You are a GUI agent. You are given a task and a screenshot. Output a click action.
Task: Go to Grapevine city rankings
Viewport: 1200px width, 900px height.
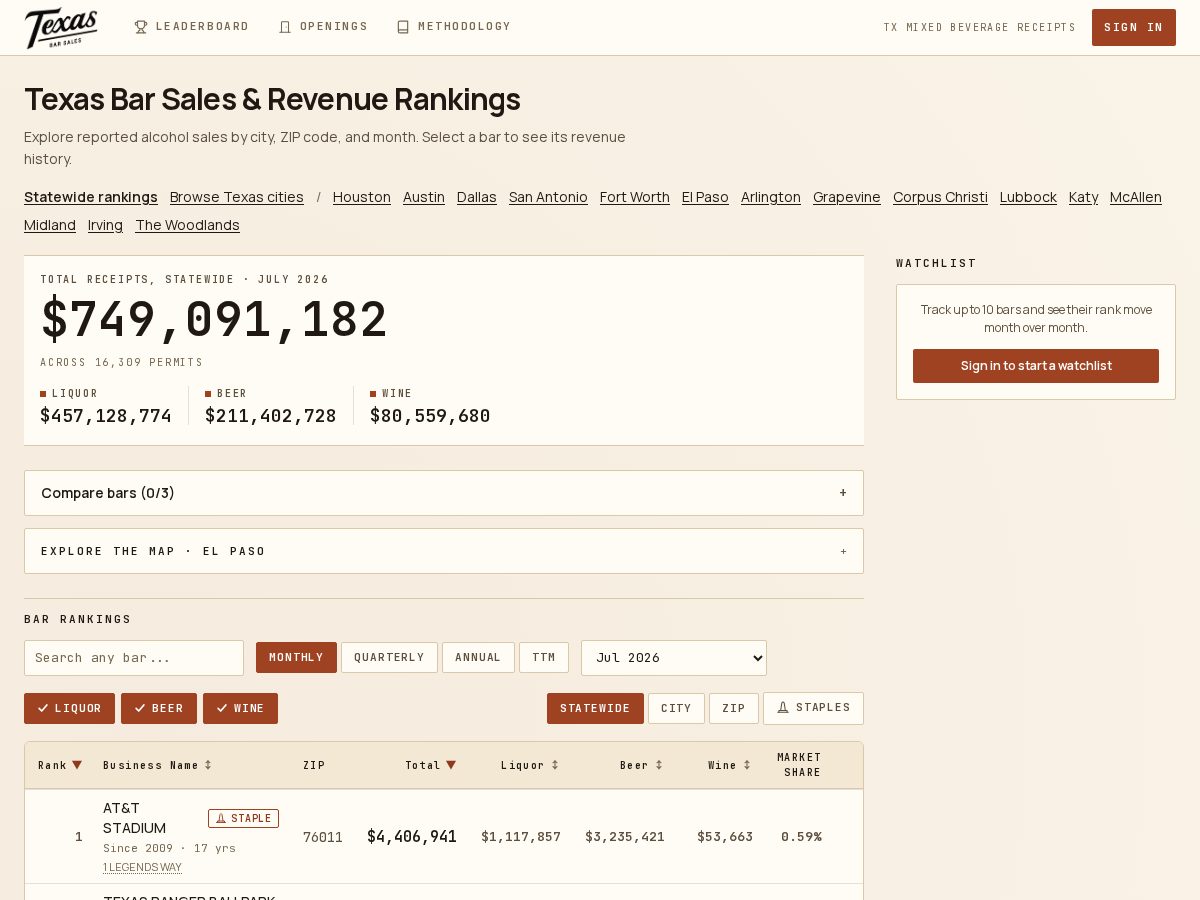pos(847,197)
